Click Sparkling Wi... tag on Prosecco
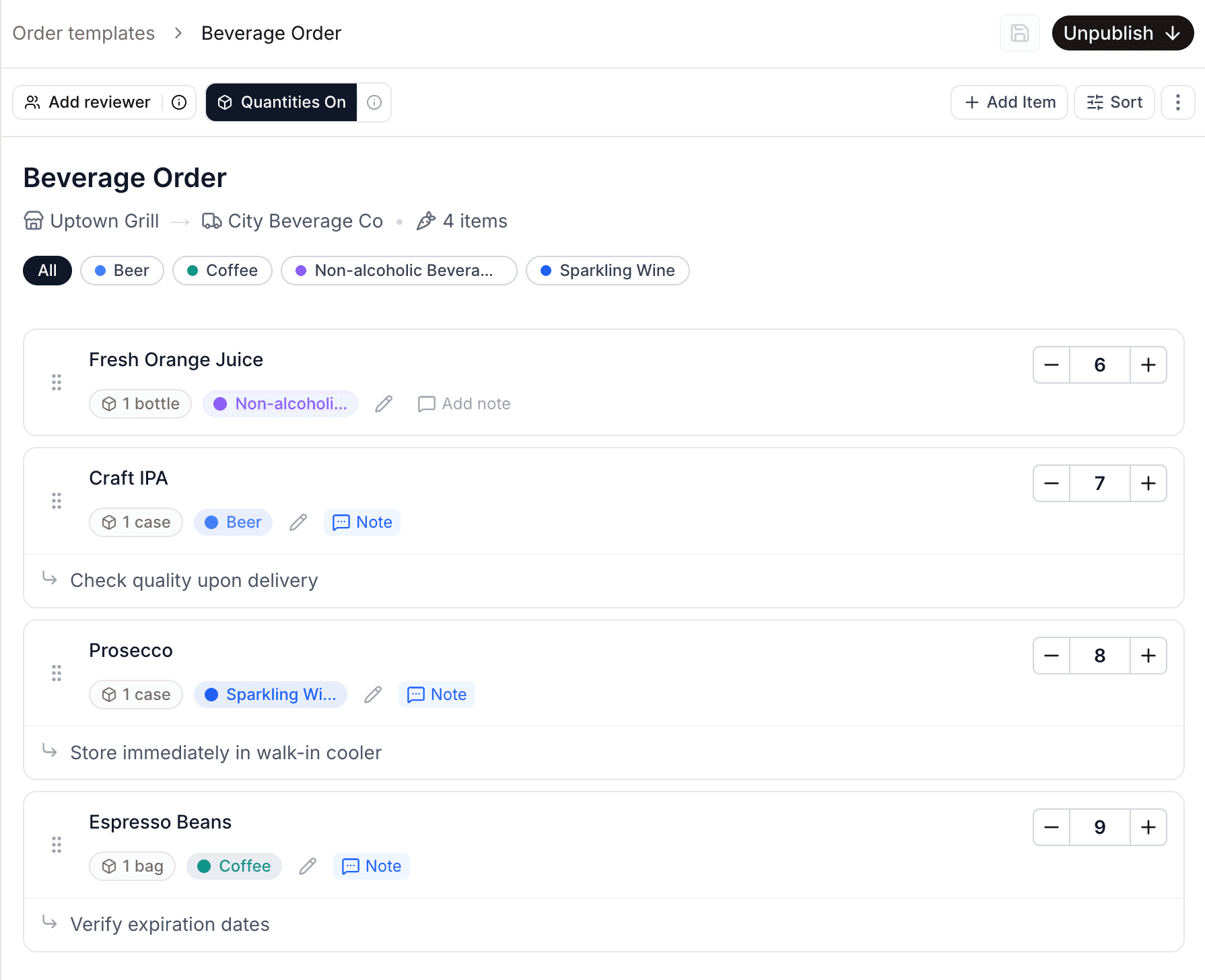Screen dimensions: 1205x980 (x=271, y=695)
